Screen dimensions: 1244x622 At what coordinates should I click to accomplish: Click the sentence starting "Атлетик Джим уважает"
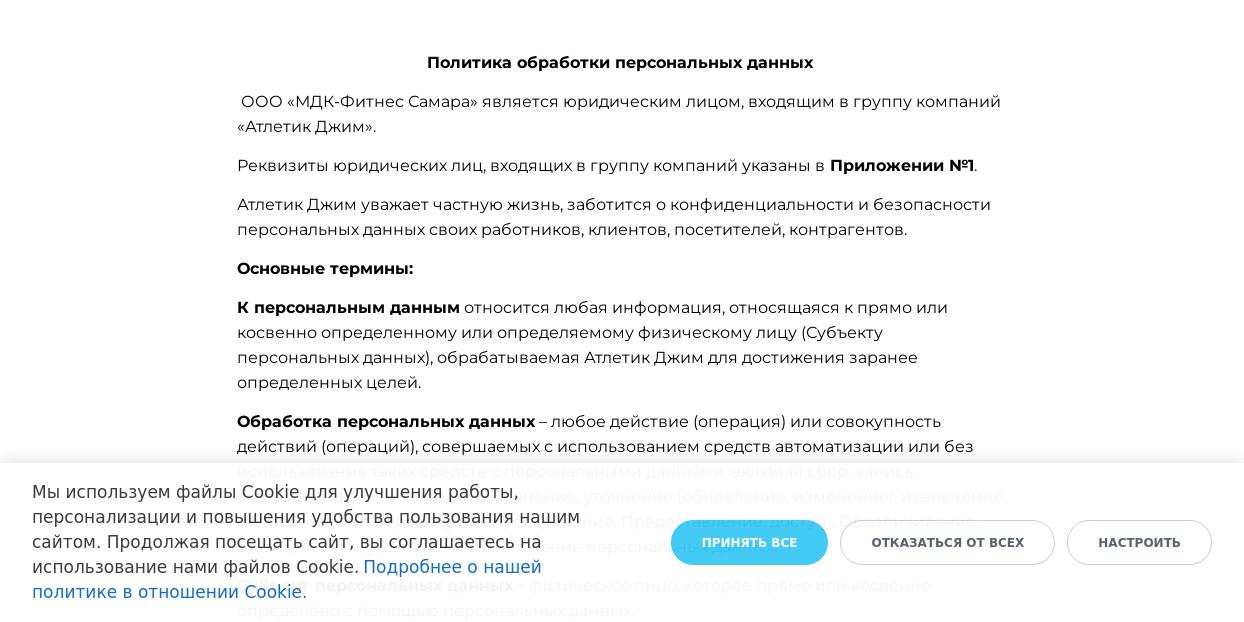pyautogui.click(x=400, y=205)
